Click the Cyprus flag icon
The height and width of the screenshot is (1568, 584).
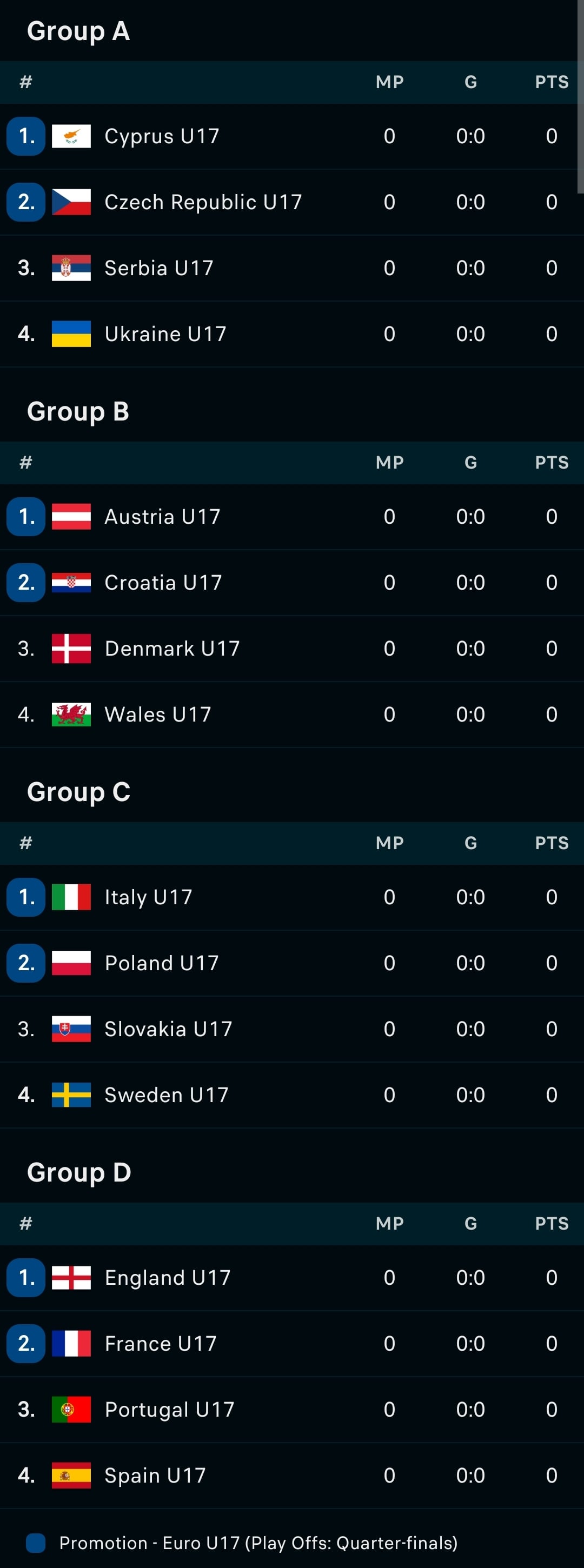pos(71,136)
